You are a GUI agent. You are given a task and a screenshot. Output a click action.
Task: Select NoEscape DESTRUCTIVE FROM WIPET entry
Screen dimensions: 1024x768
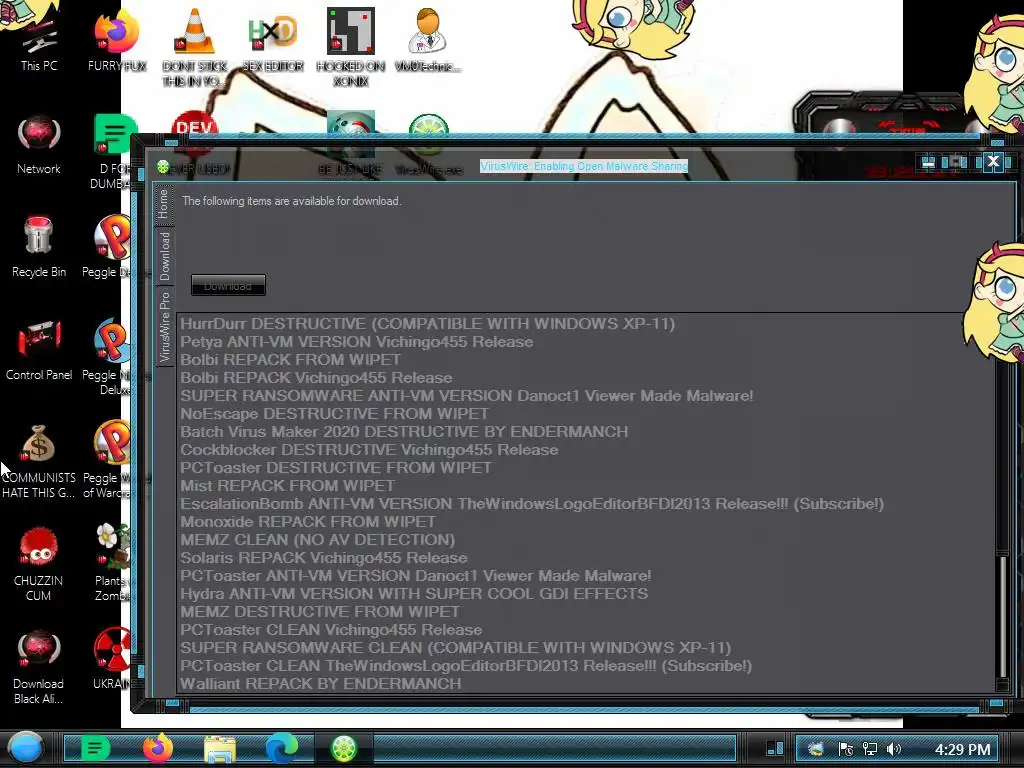click(x=334, y=414)
